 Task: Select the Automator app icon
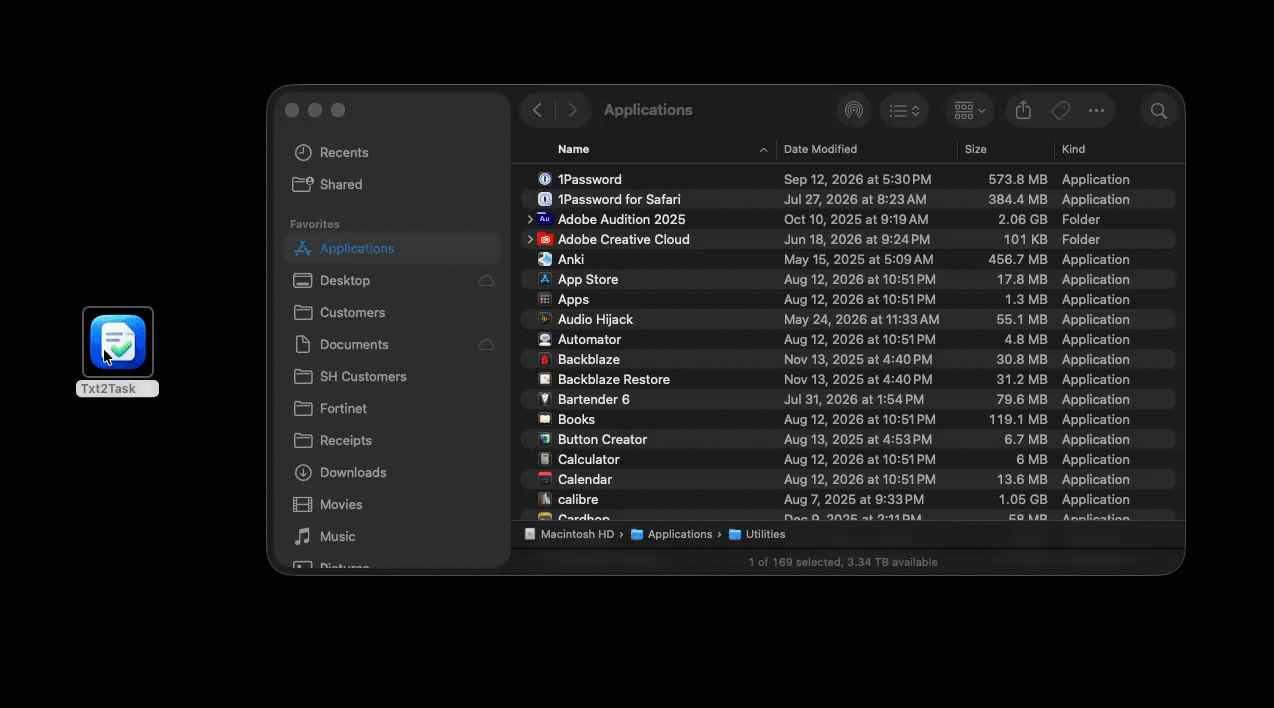[545, 339]
